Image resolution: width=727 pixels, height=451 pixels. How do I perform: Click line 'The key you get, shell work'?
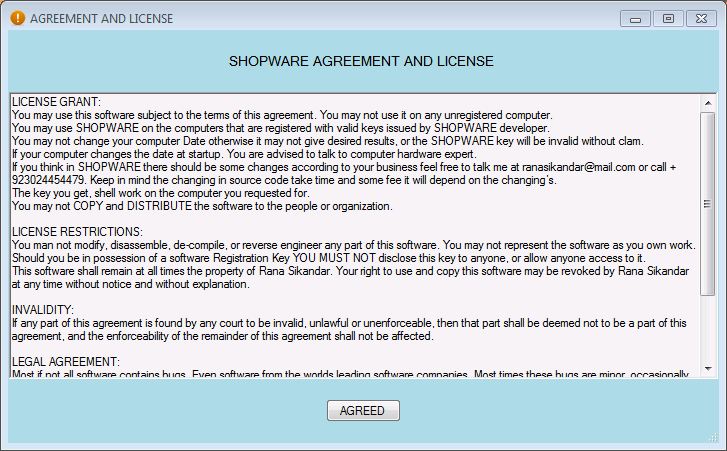160,193
